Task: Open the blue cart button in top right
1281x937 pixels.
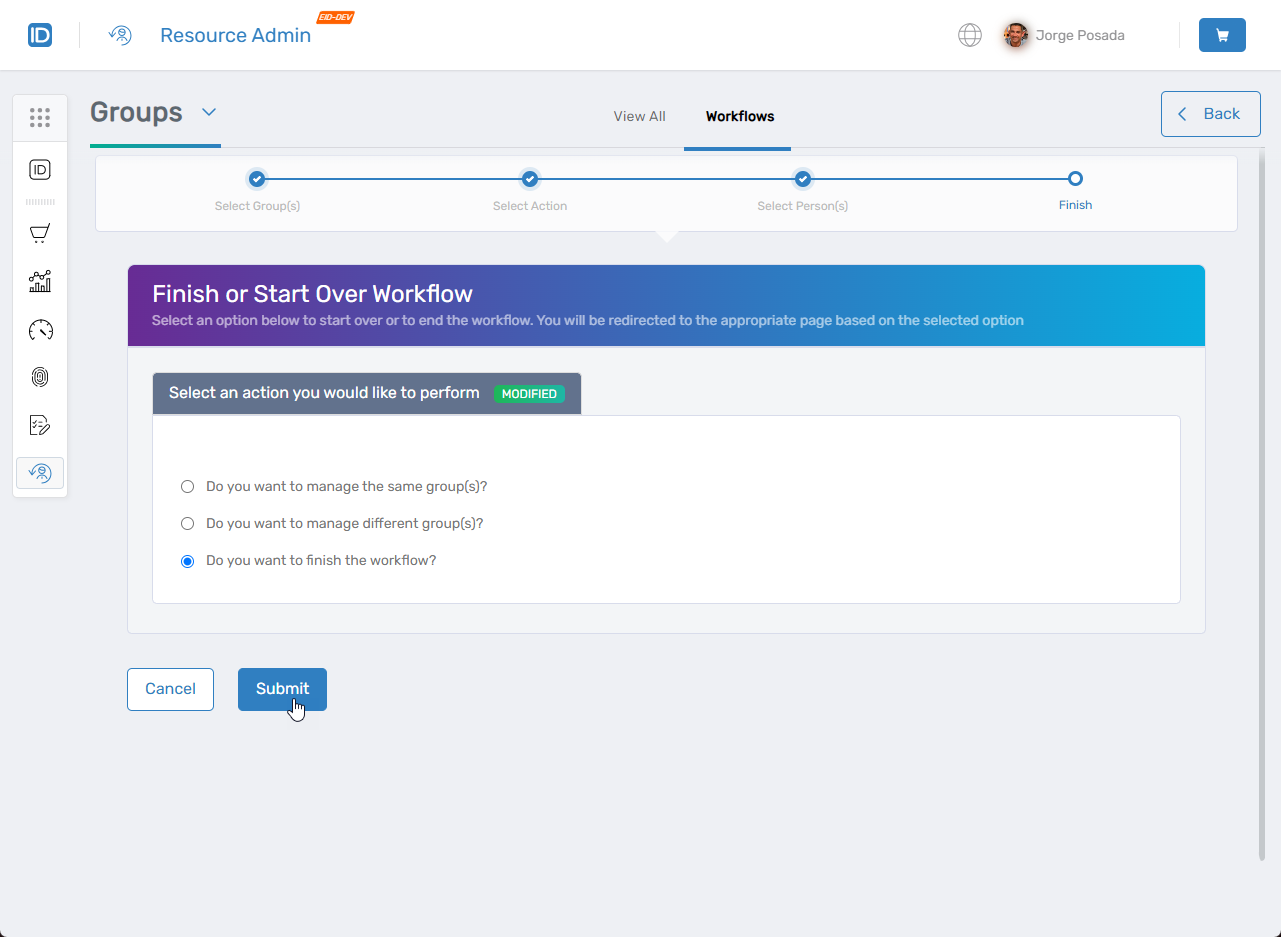Action: (1222, 34)
